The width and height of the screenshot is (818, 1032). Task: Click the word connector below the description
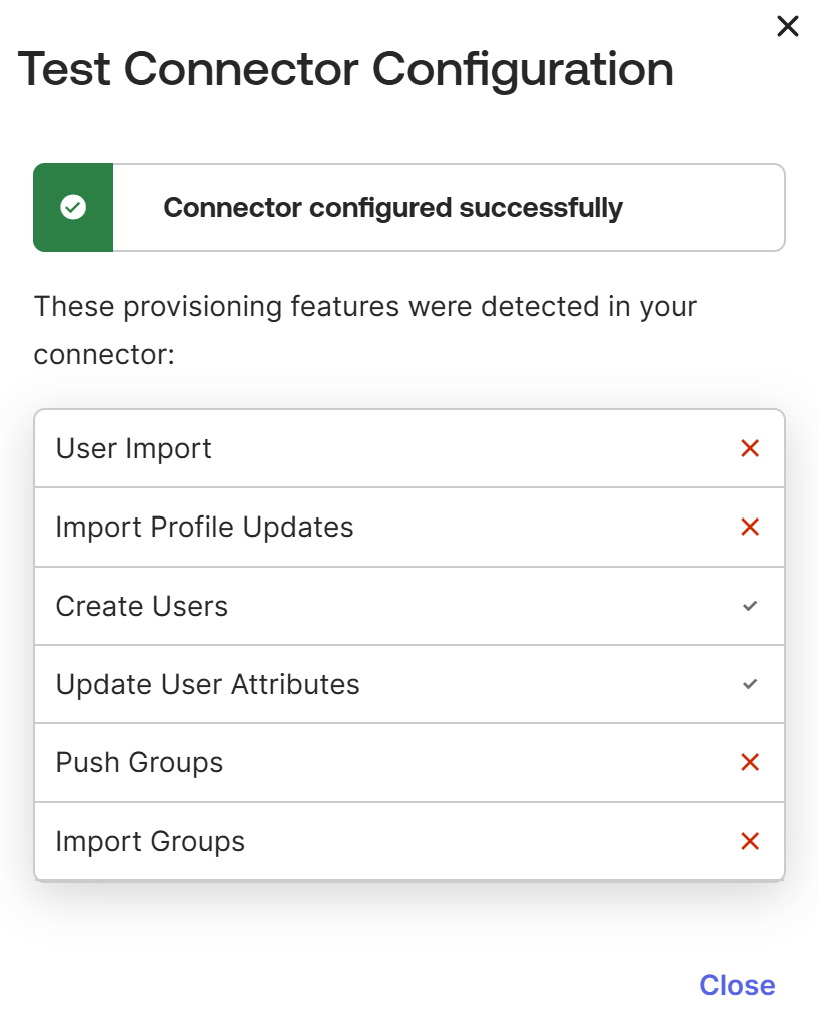coord(104,355)
